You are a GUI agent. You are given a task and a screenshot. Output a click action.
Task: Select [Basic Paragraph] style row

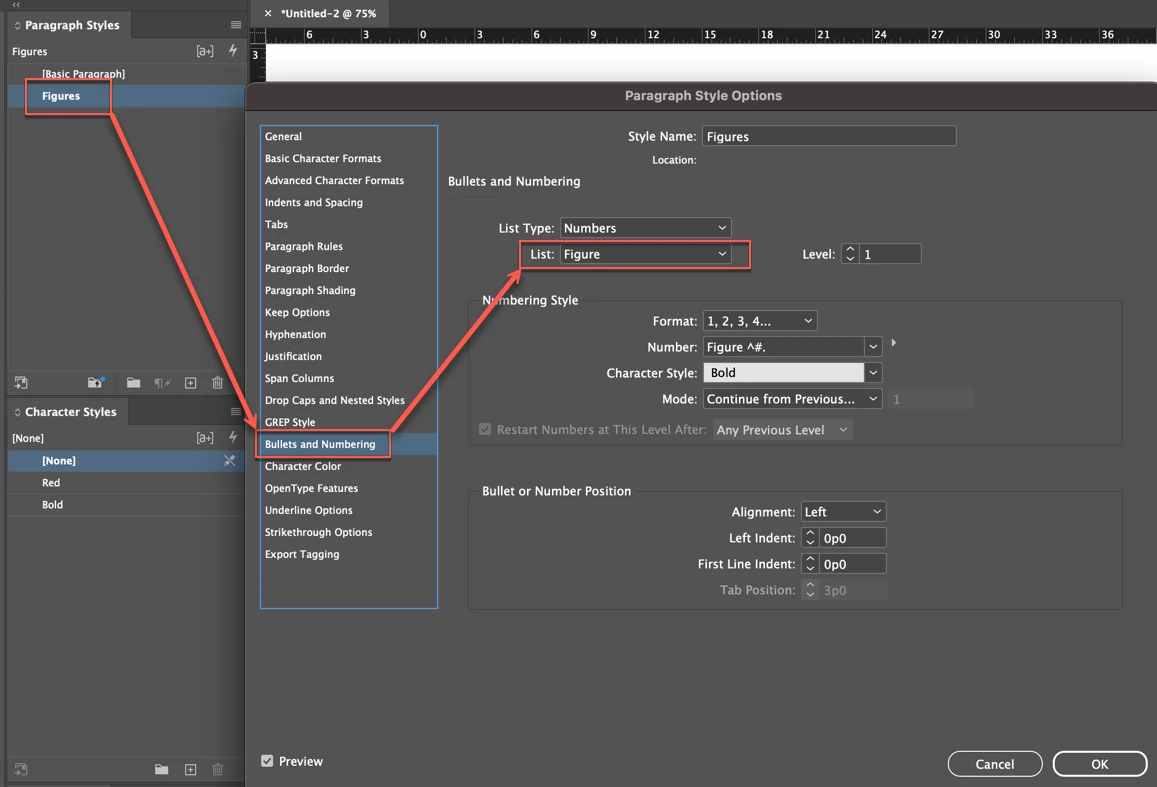(127, 74)
